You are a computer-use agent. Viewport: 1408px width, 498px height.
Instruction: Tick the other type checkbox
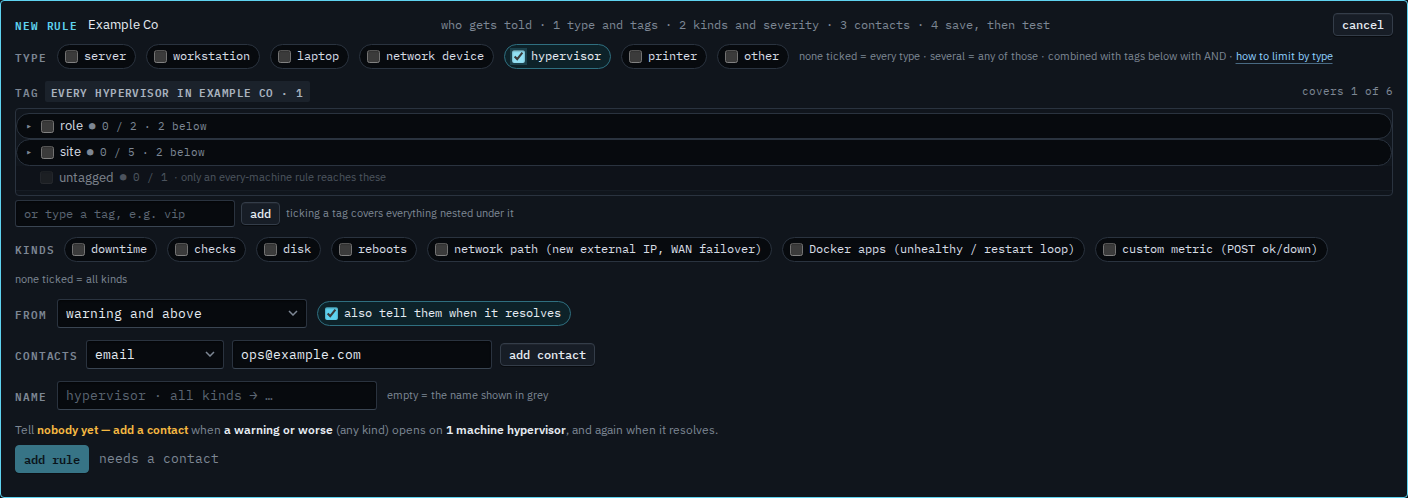tap(731, 57)
